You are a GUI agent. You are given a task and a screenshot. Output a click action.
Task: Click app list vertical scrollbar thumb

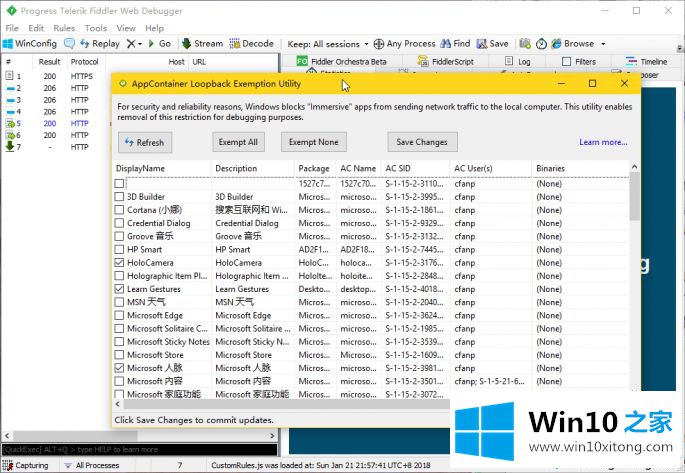tap(634, 197)
